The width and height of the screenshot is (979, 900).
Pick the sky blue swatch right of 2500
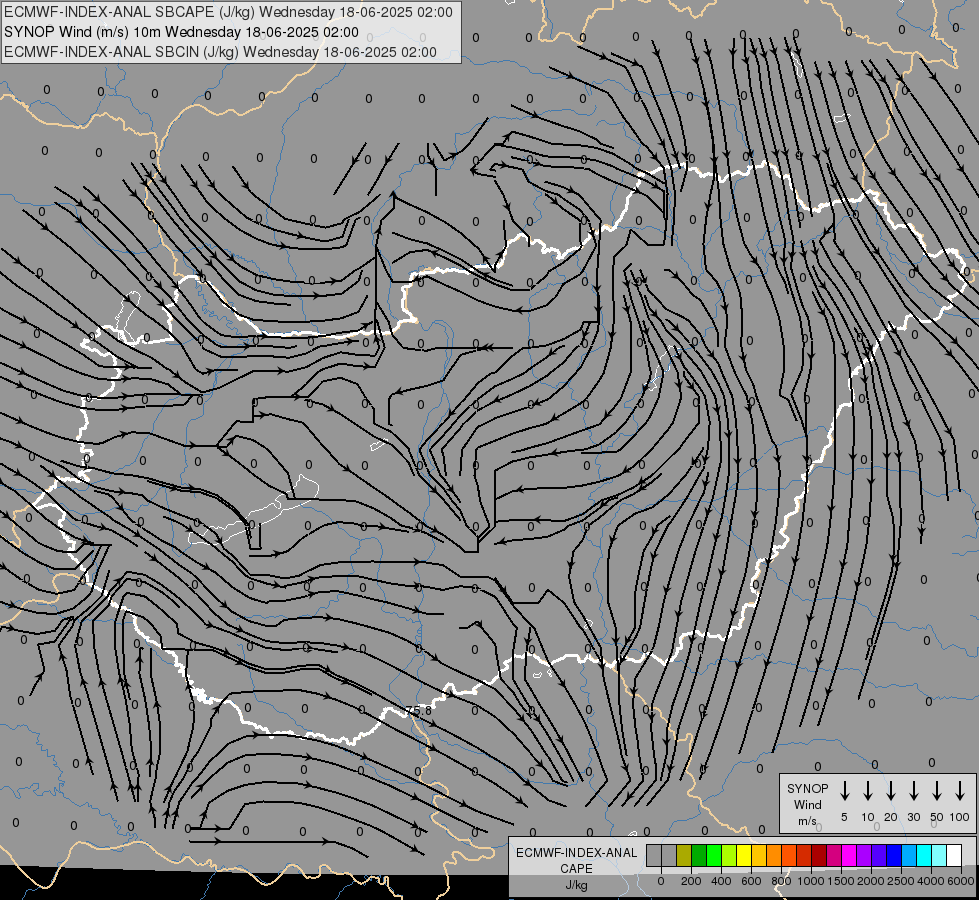(x=910, y=855)
